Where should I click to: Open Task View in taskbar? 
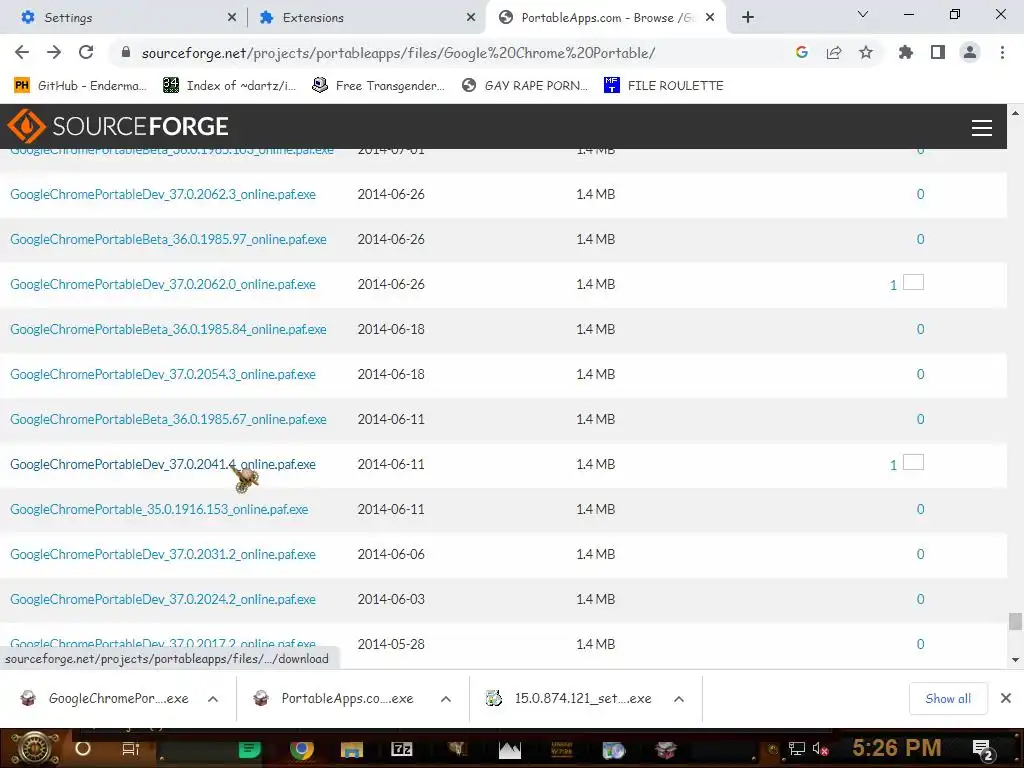click(131, 749)
